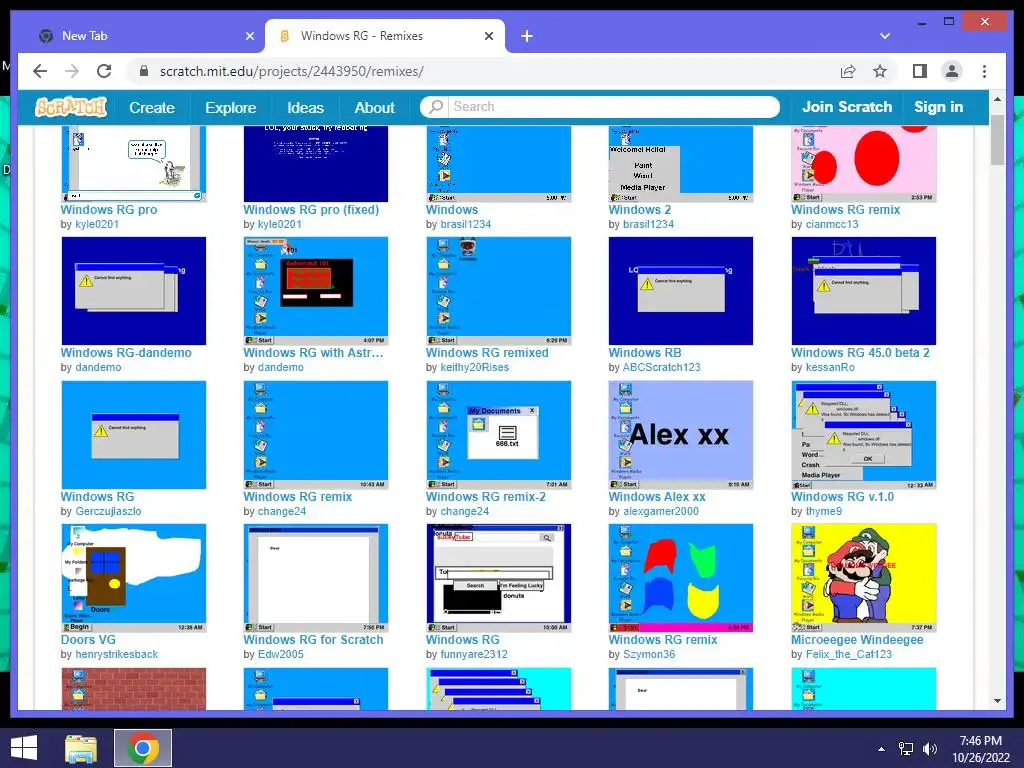1024x768 pixels.
Task: Show hidden tray icons chevron
Action: (881, 749)
